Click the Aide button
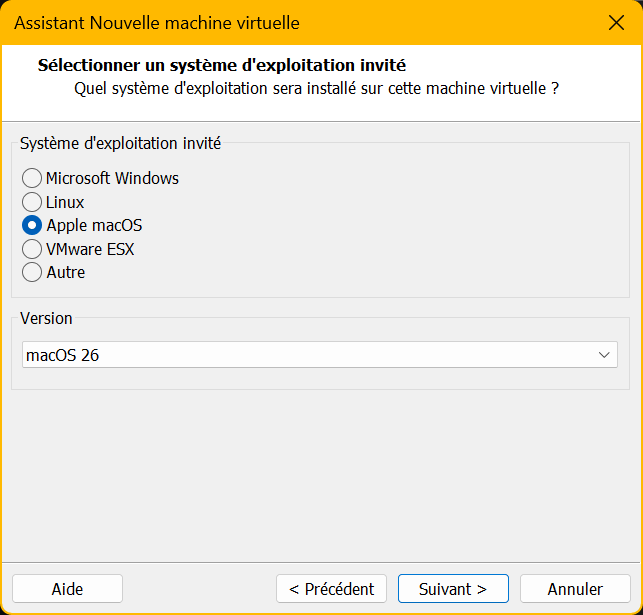 (67, 589)
